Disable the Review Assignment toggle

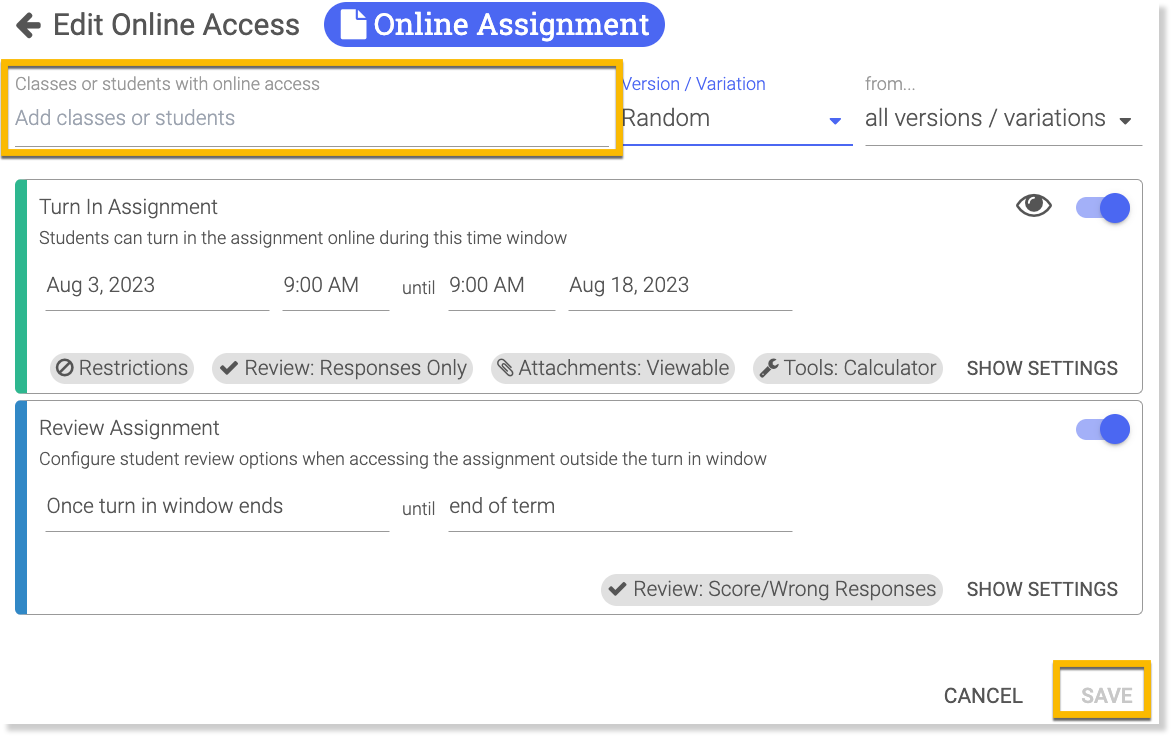click(1102, 429)
